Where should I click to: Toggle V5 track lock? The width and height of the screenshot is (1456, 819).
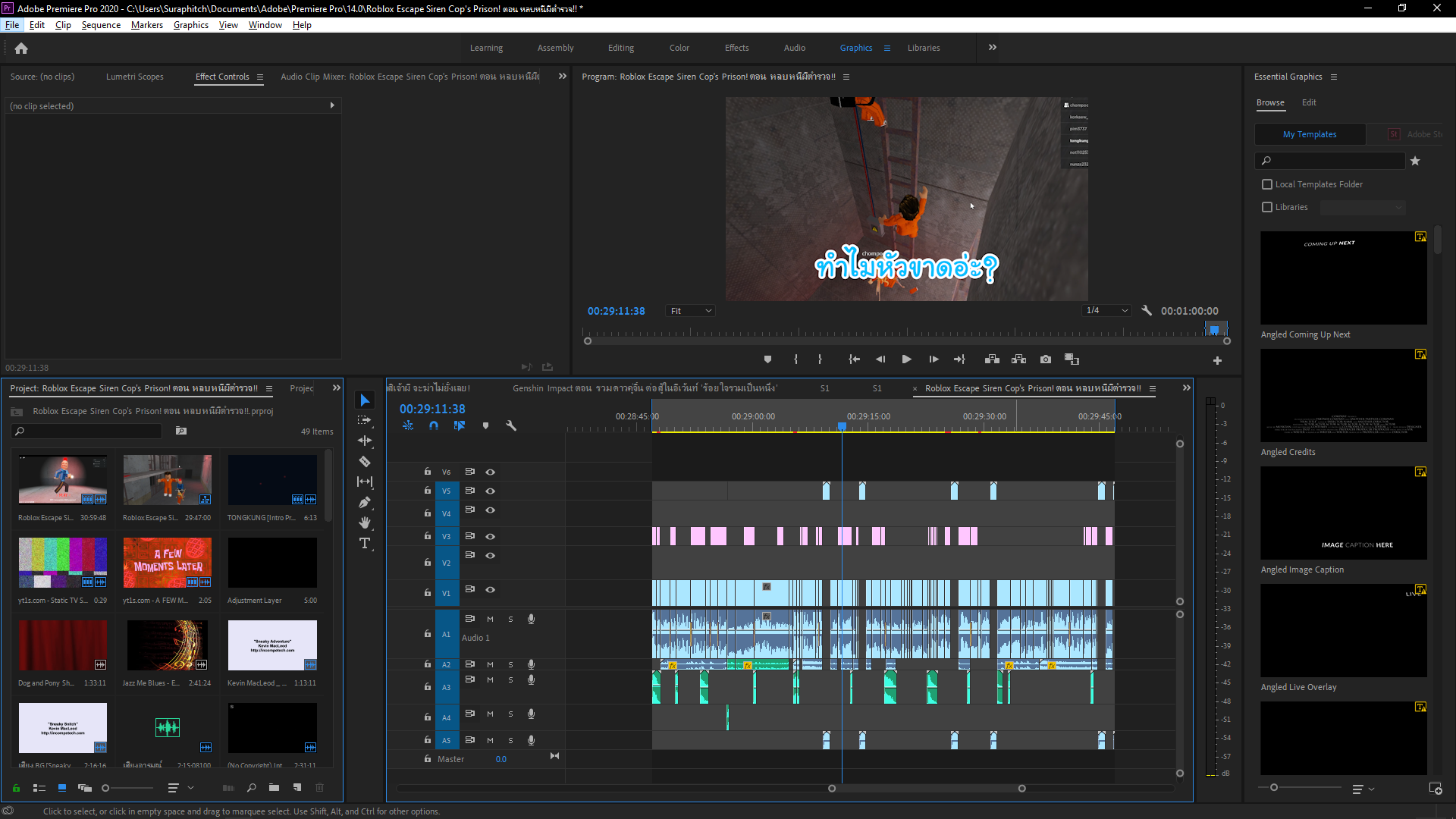pyautogui.click(x=428, y=491)
